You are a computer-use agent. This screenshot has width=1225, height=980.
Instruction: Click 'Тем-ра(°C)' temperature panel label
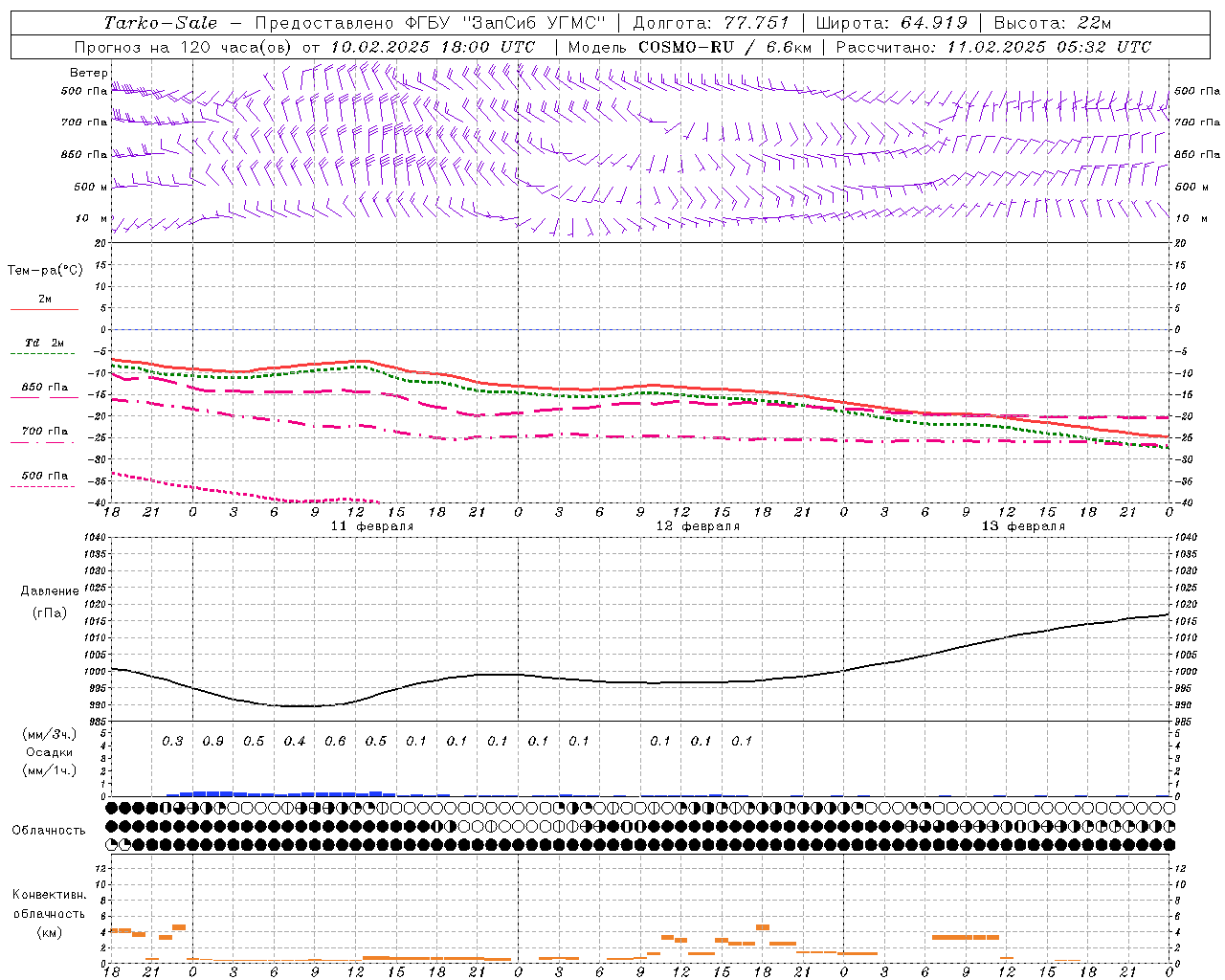click(x=45, y=271)
